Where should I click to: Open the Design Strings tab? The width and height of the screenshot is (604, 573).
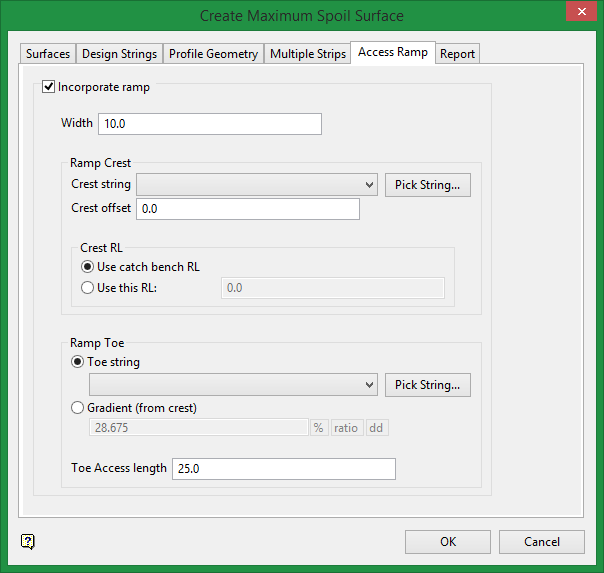click(x=119, y=54)
